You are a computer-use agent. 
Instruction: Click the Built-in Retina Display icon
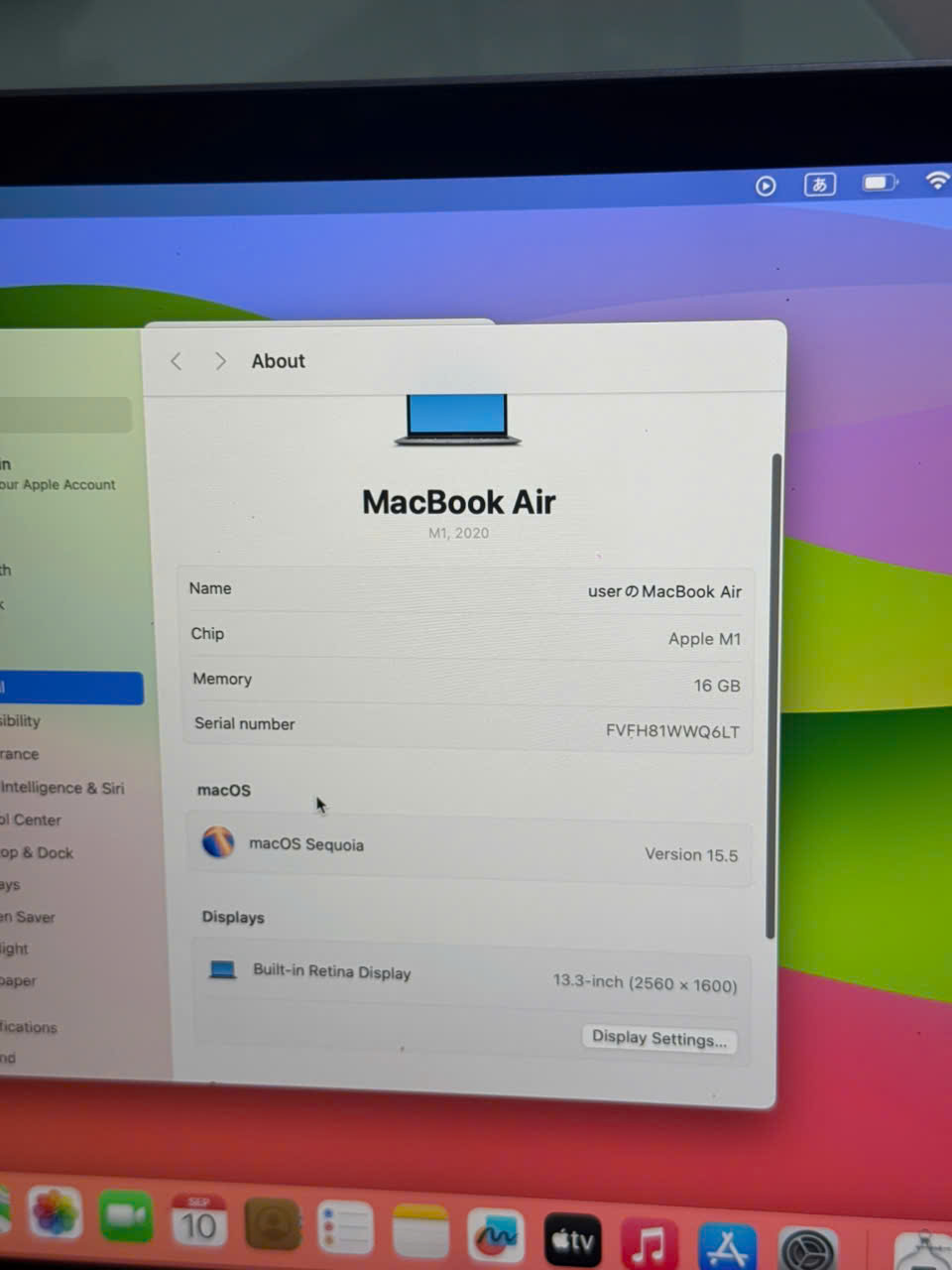223,969
